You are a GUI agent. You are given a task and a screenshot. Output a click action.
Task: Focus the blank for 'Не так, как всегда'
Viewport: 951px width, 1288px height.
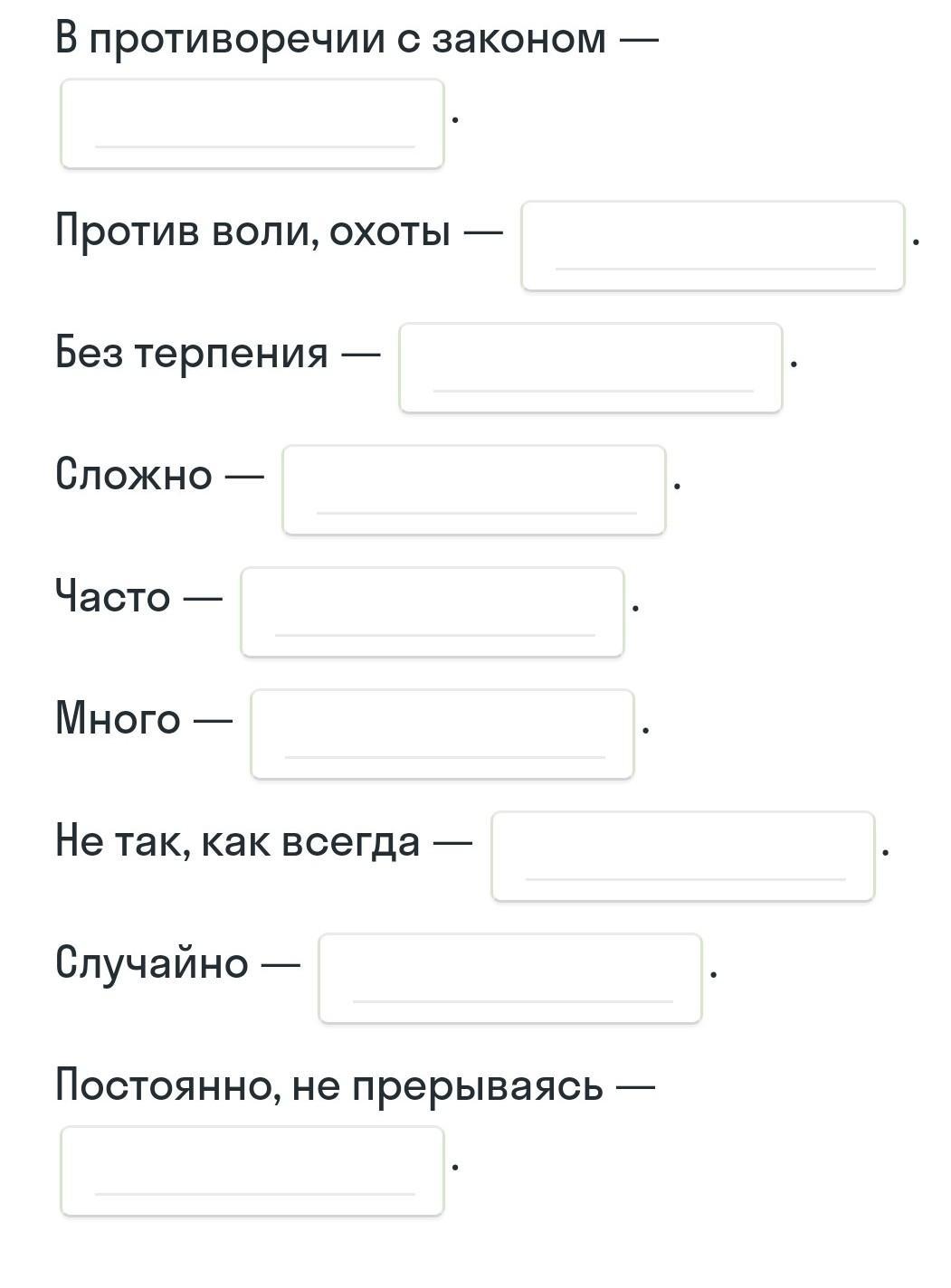[x=683, y=857]
